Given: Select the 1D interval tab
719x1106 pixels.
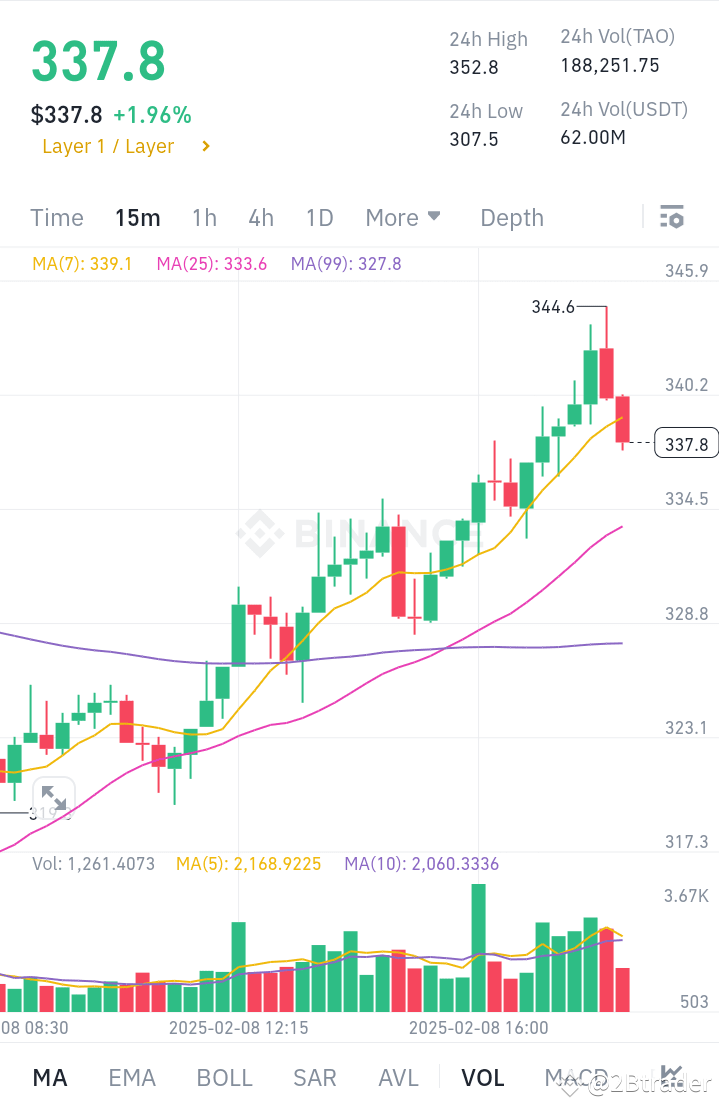Looking at the screenshot, I should point(320,217).
